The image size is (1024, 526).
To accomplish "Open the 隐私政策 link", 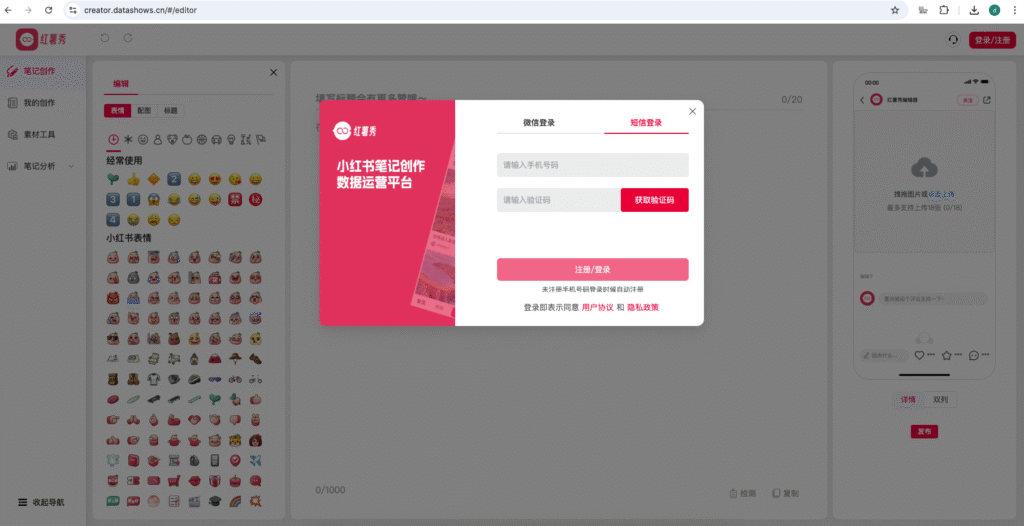I will click(643, 307).
